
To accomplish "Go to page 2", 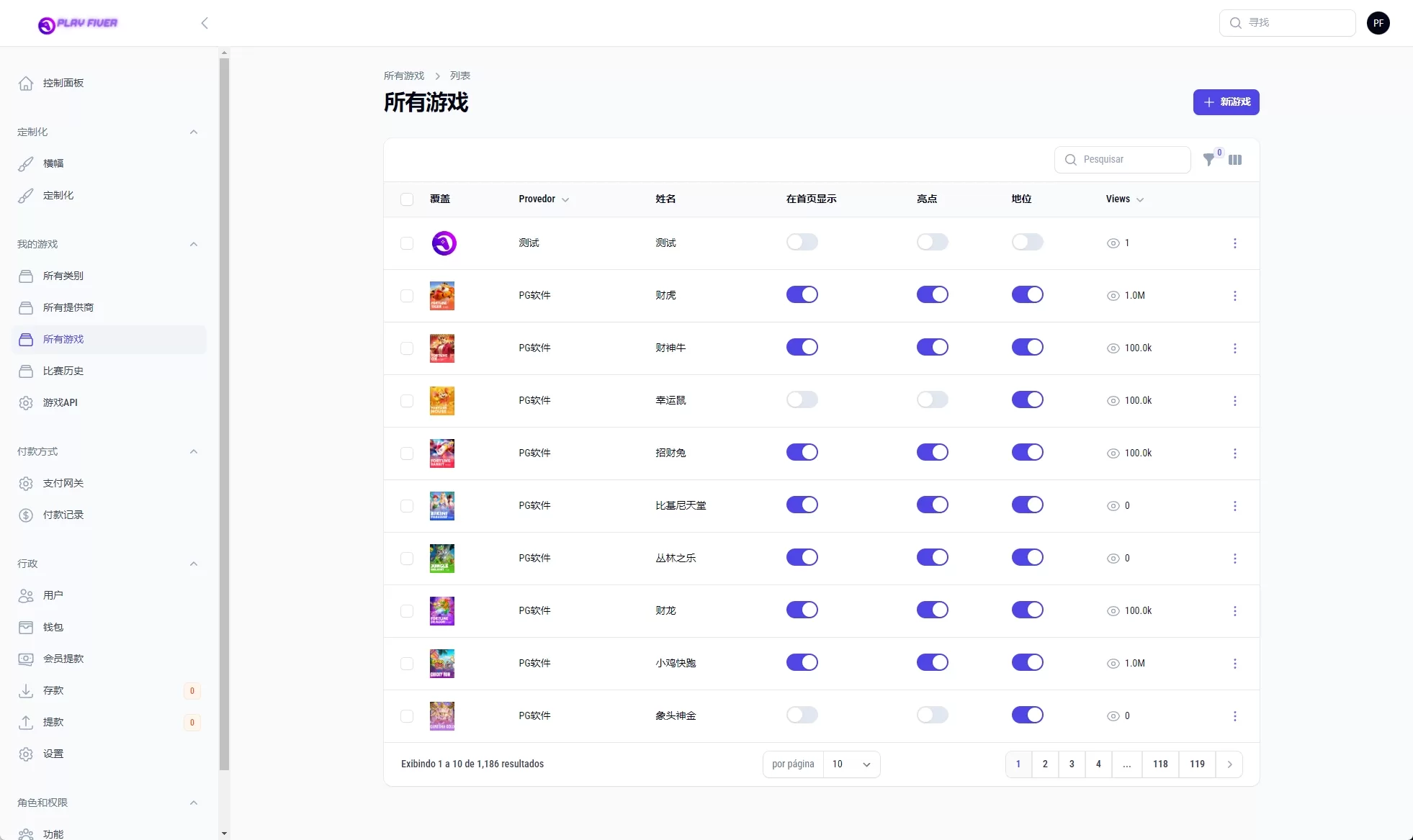I will pos(1045,764).
